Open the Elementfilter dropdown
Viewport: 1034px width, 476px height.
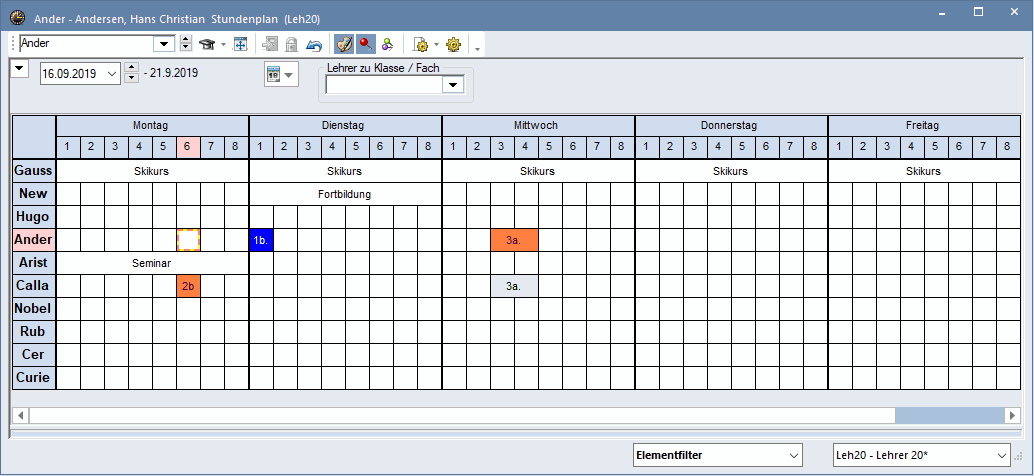[x=793, y=455]
